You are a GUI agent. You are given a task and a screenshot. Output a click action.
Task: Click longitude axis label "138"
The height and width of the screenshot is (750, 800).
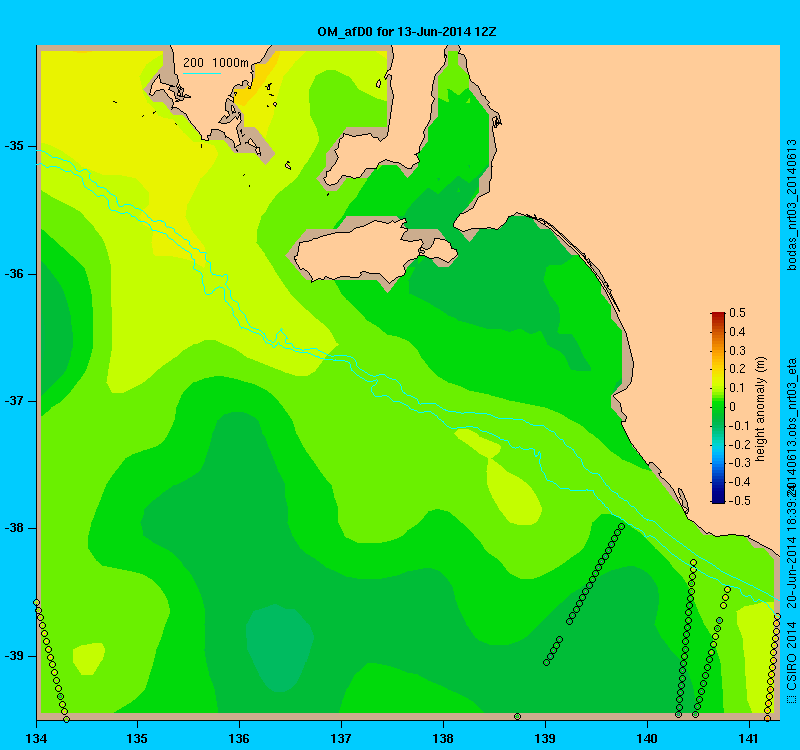(x=443, y=738)
